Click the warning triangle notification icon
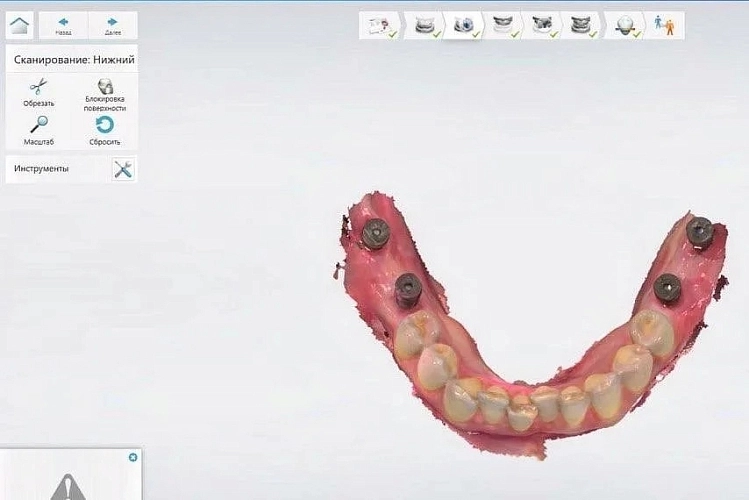The height and width of the screenshot is (500, 749). (69, 487)
